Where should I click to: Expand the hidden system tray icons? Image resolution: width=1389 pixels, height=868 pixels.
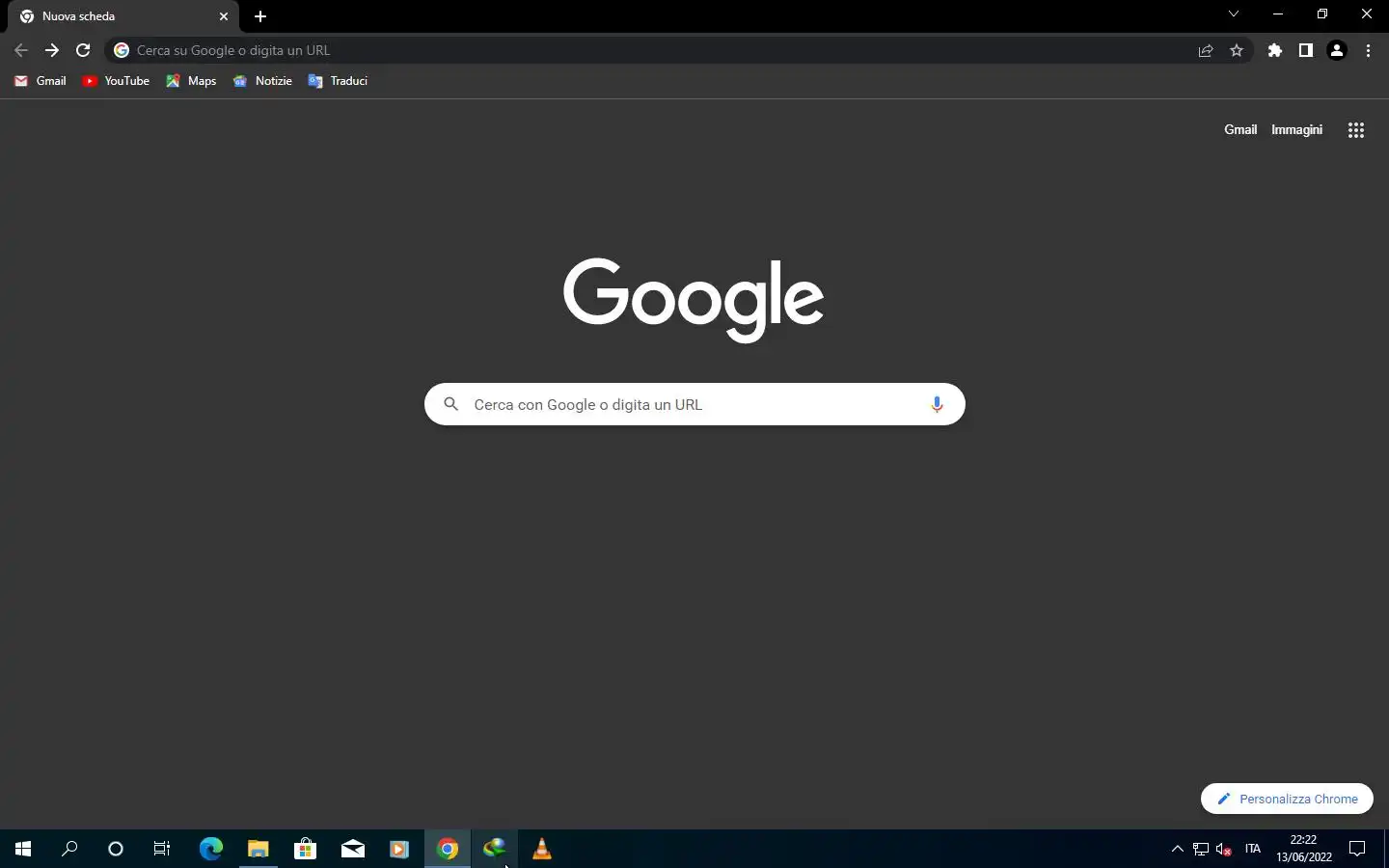[1177, 849]
